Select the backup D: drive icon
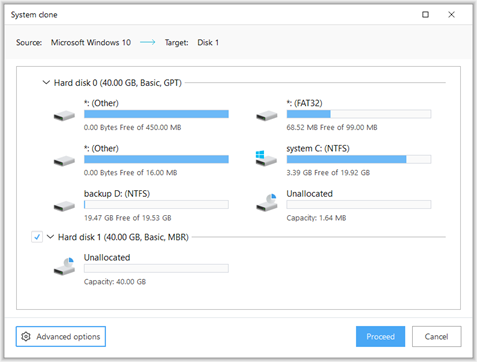 click(x=64, y=206)
